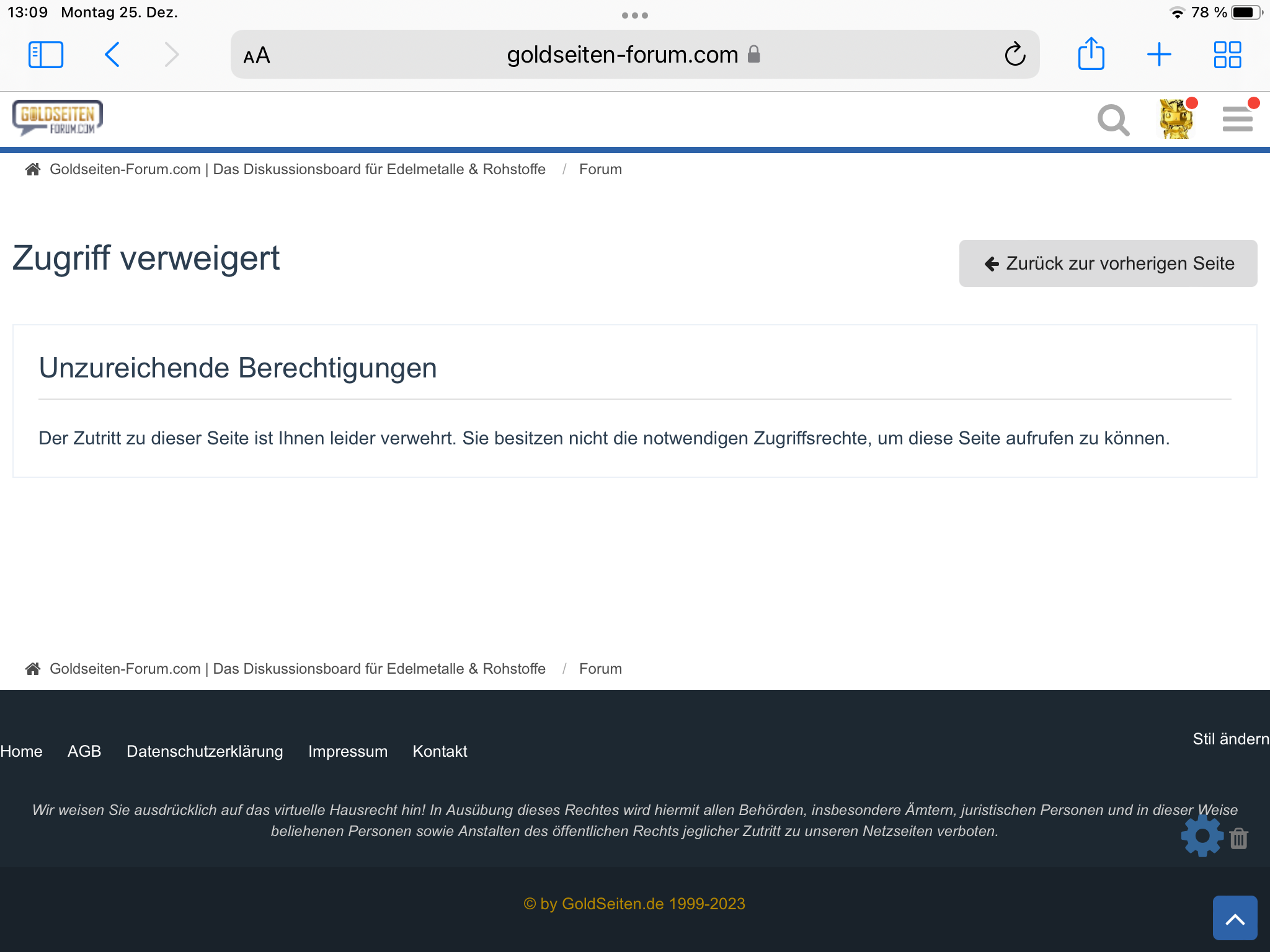Open a new tab with plus icon
Viewport: 1270px width, 952px height.
click(1158, 55)
